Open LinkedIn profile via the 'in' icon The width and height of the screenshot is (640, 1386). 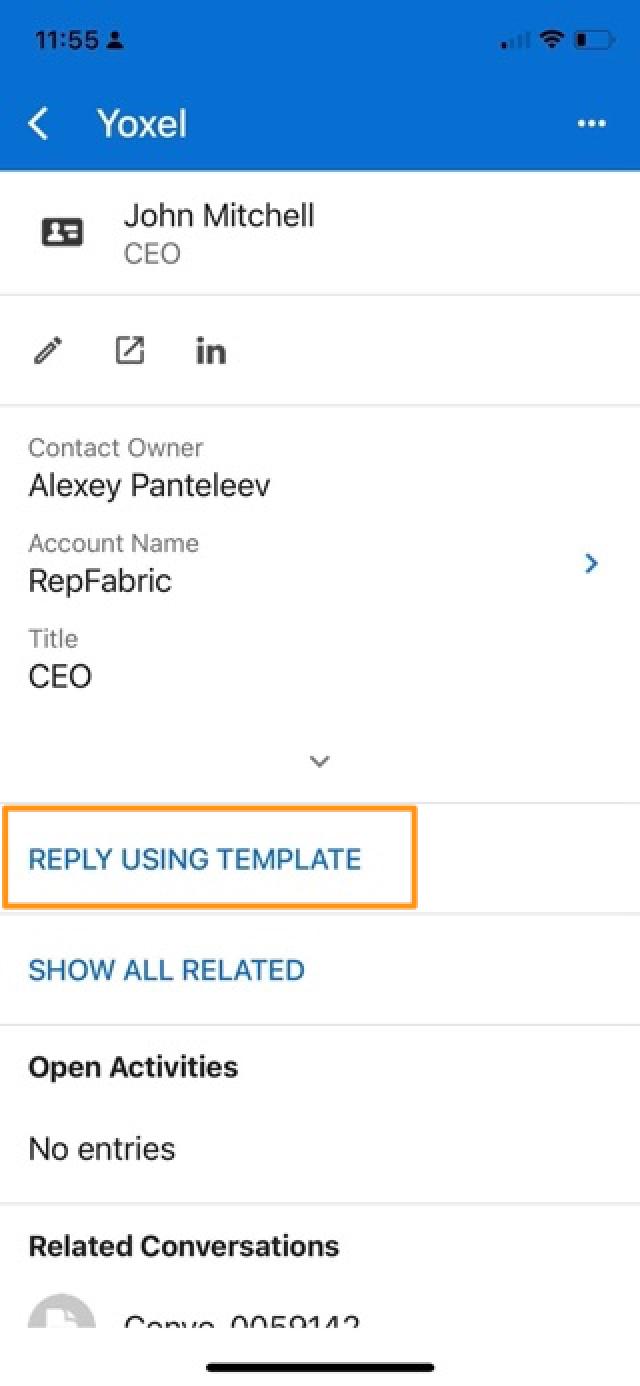pyautogui.click(x=211, y=351)
